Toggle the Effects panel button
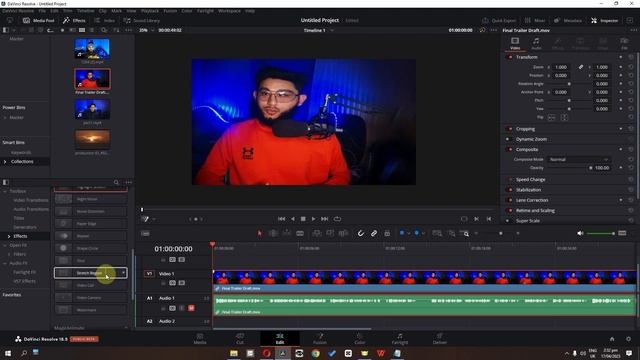640x360 pixels. [x=74, y=20]
